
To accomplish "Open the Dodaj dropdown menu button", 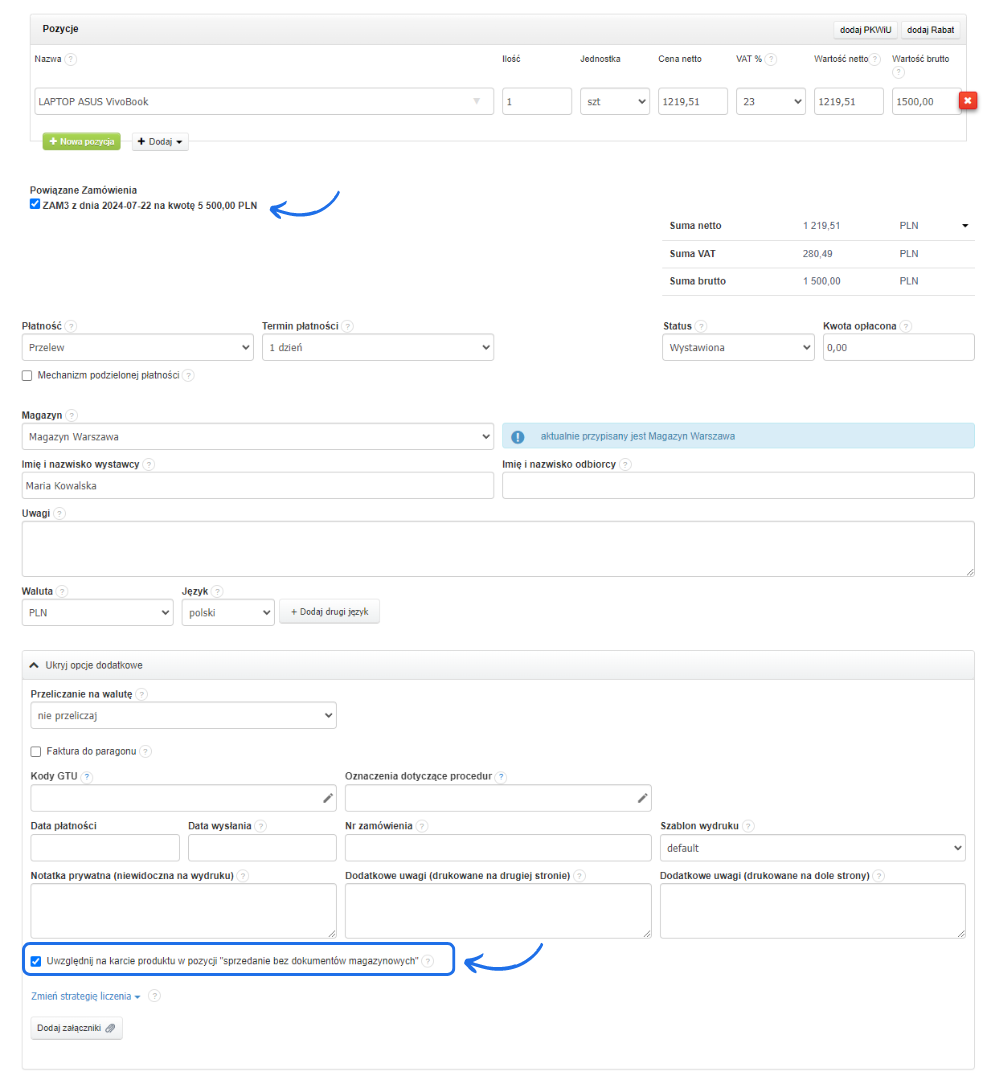I will [160, 142].
